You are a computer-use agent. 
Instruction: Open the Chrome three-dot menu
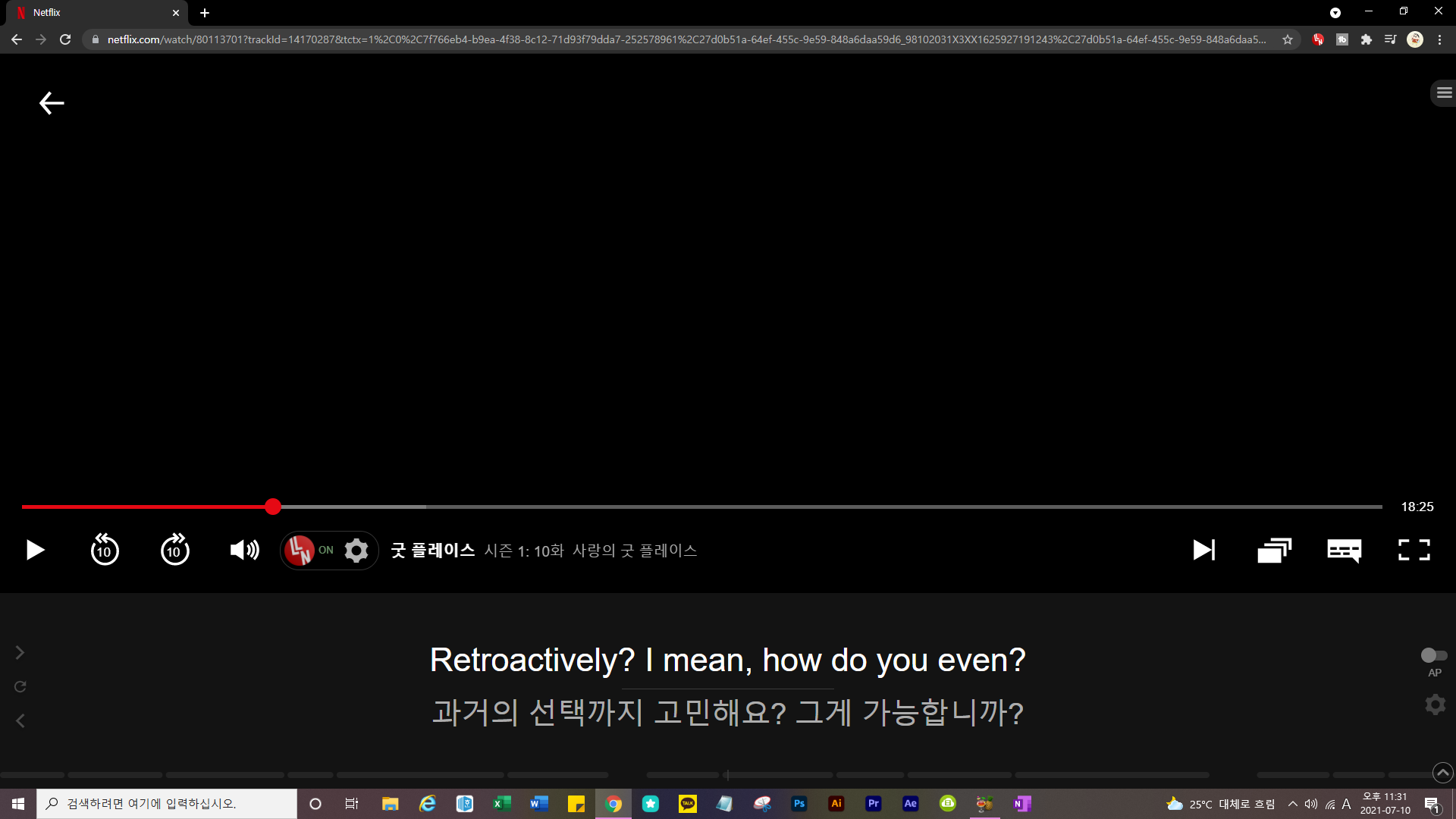(1439, 39)
